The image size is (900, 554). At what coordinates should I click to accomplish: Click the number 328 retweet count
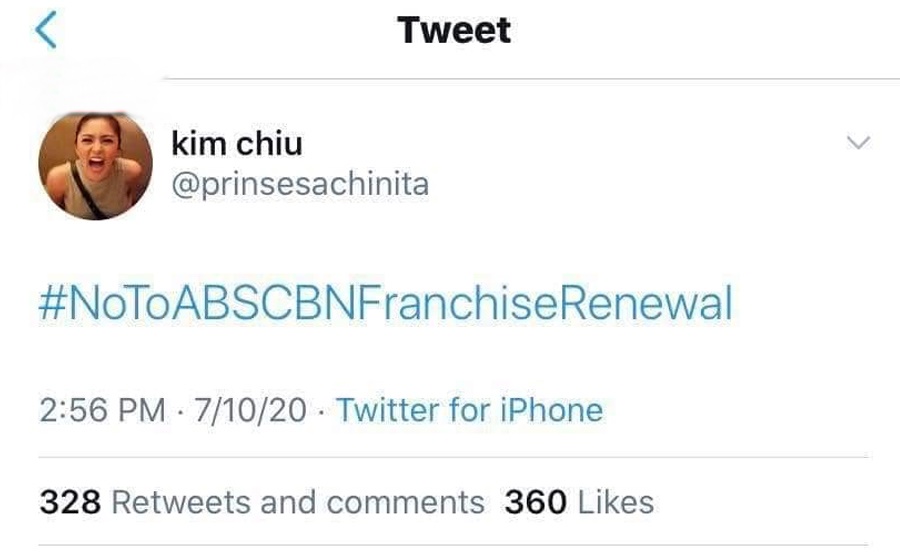pyautogui.click(x=70, y=502)
